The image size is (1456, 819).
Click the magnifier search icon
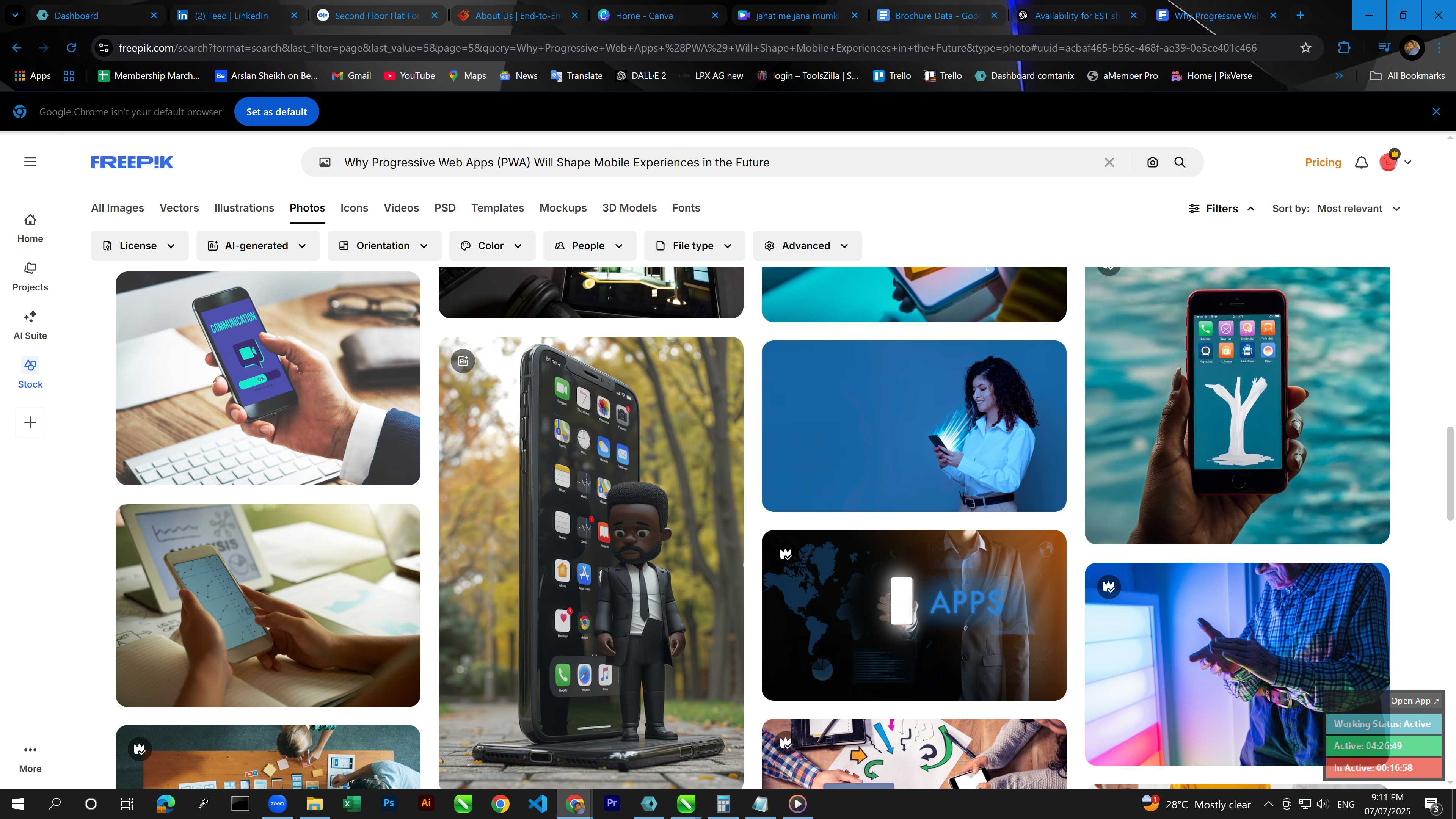[x=1180, y=162]
